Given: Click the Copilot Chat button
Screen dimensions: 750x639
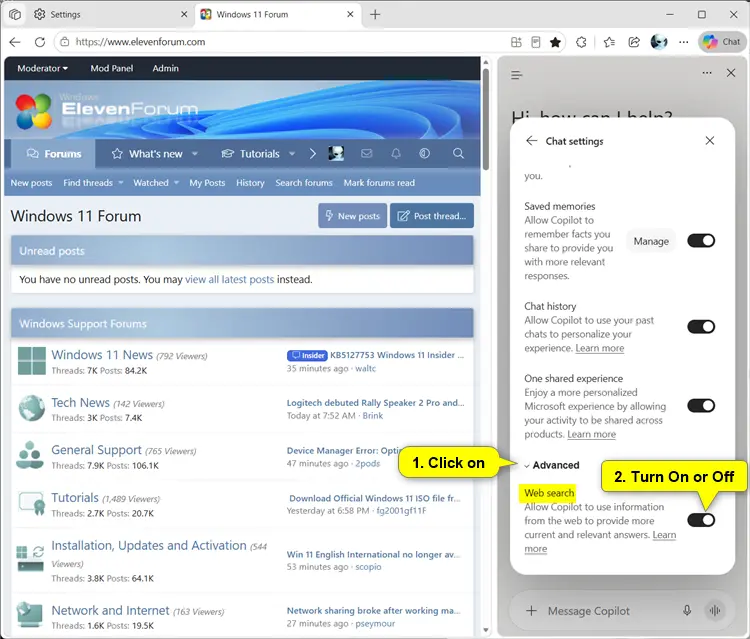Looking at the screenshot, I should pyautogui.click(x=722, y=42).
